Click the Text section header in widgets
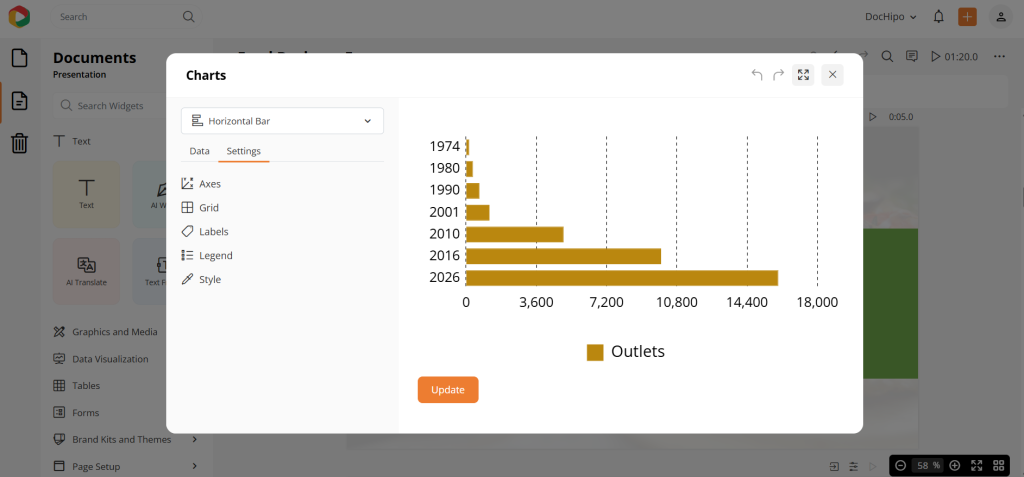The image size is (1024, 477). point(72,141)
